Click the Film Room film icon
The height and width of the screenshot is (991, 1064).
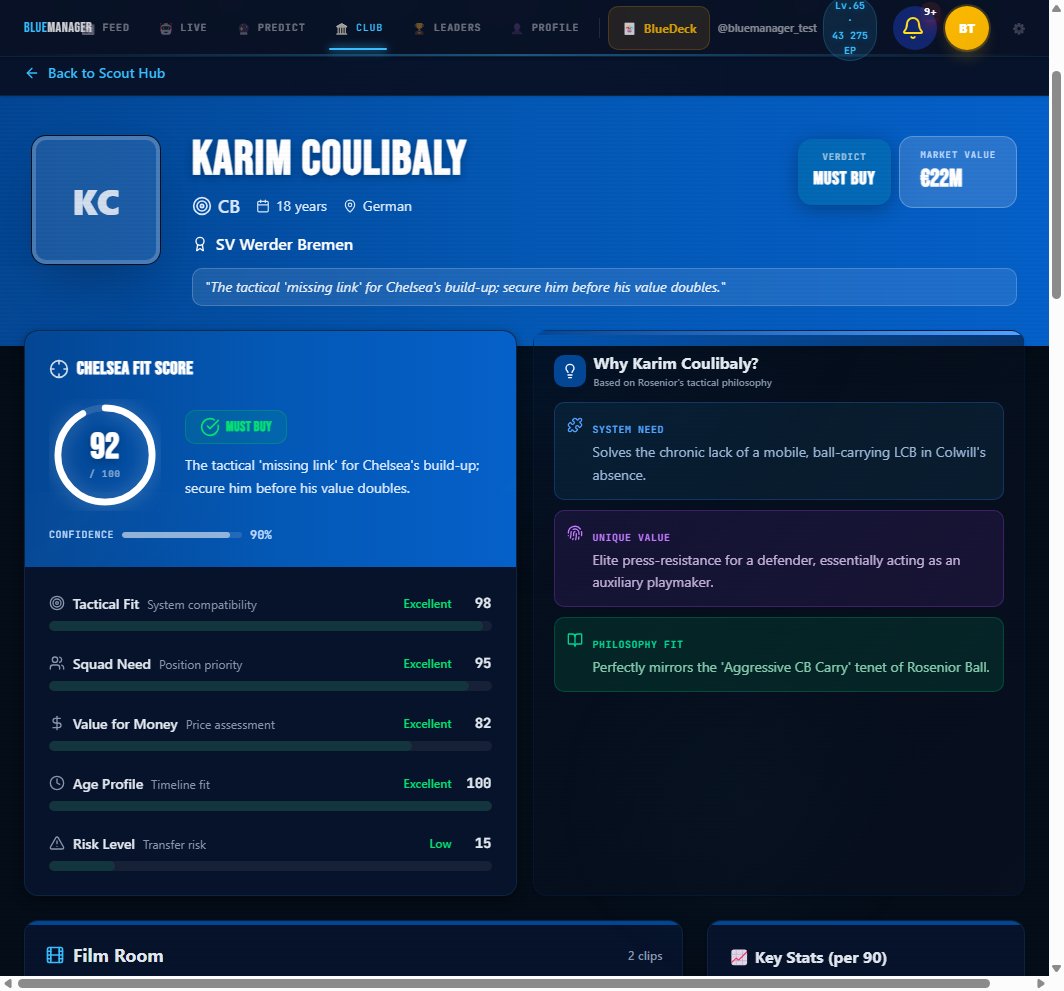click(x=55, y=955)
